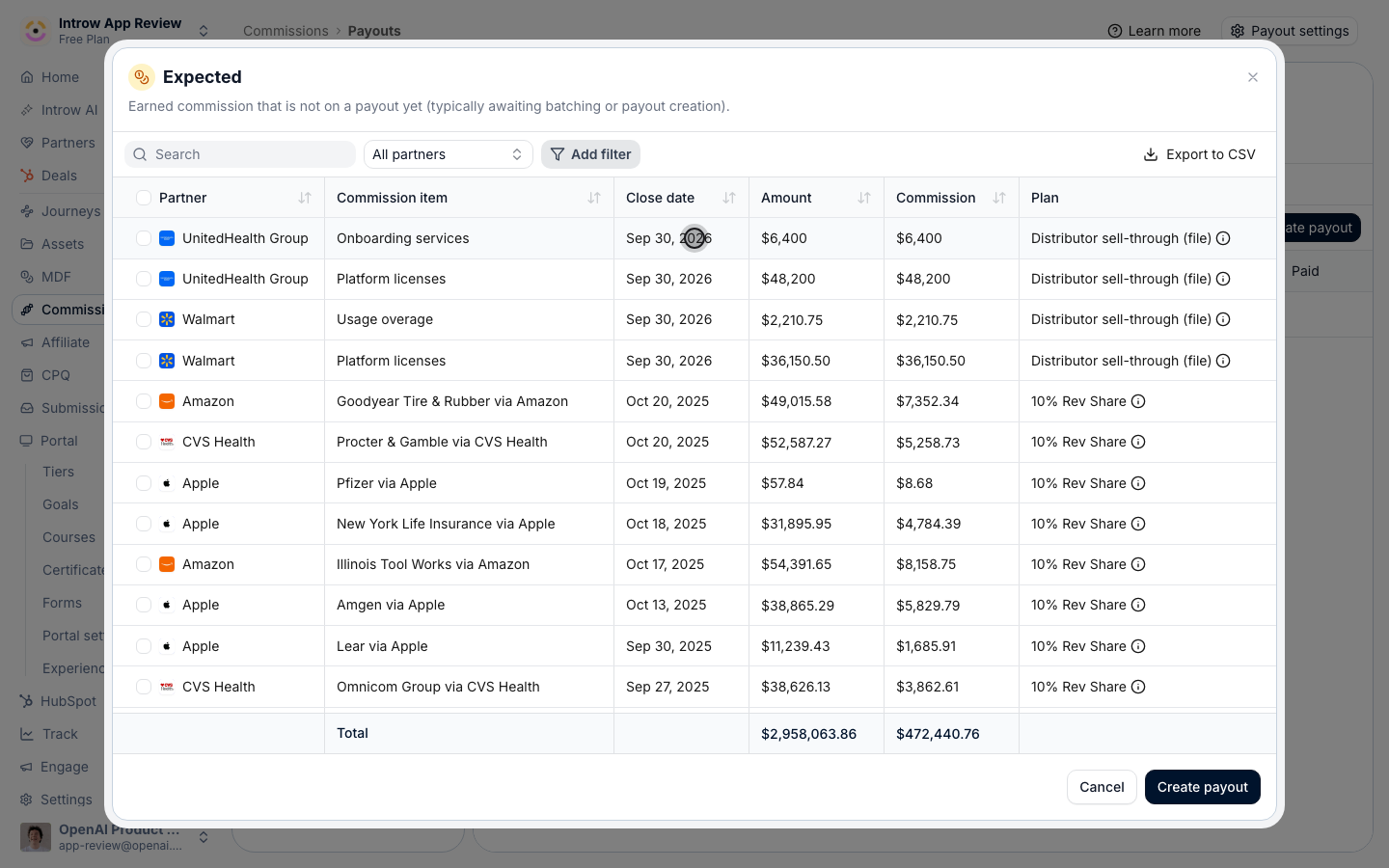Check the Omnicom Group via CVS Health row
This screenshot has width=1389, height=868.
click(144, 687)
